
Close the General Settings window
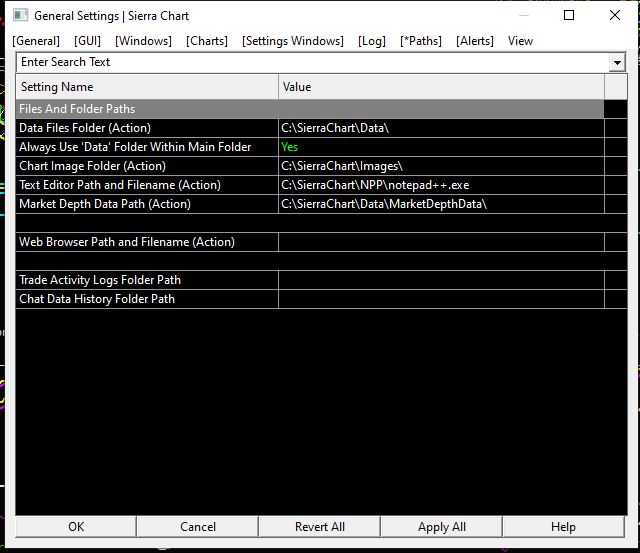click(615, 16)
